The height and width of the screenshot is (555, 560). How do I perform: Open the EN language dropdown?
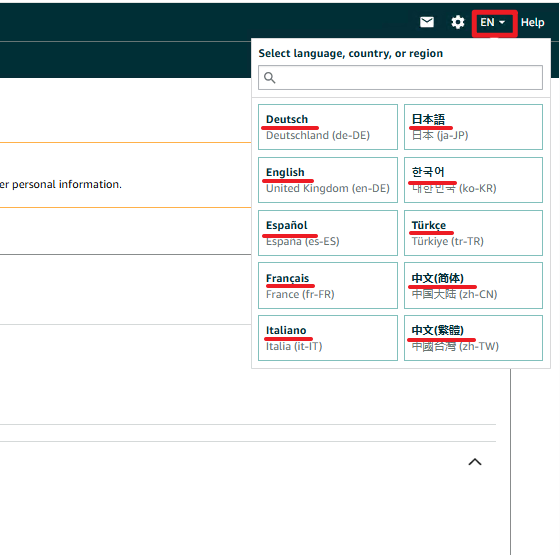[x=494, y=23]
